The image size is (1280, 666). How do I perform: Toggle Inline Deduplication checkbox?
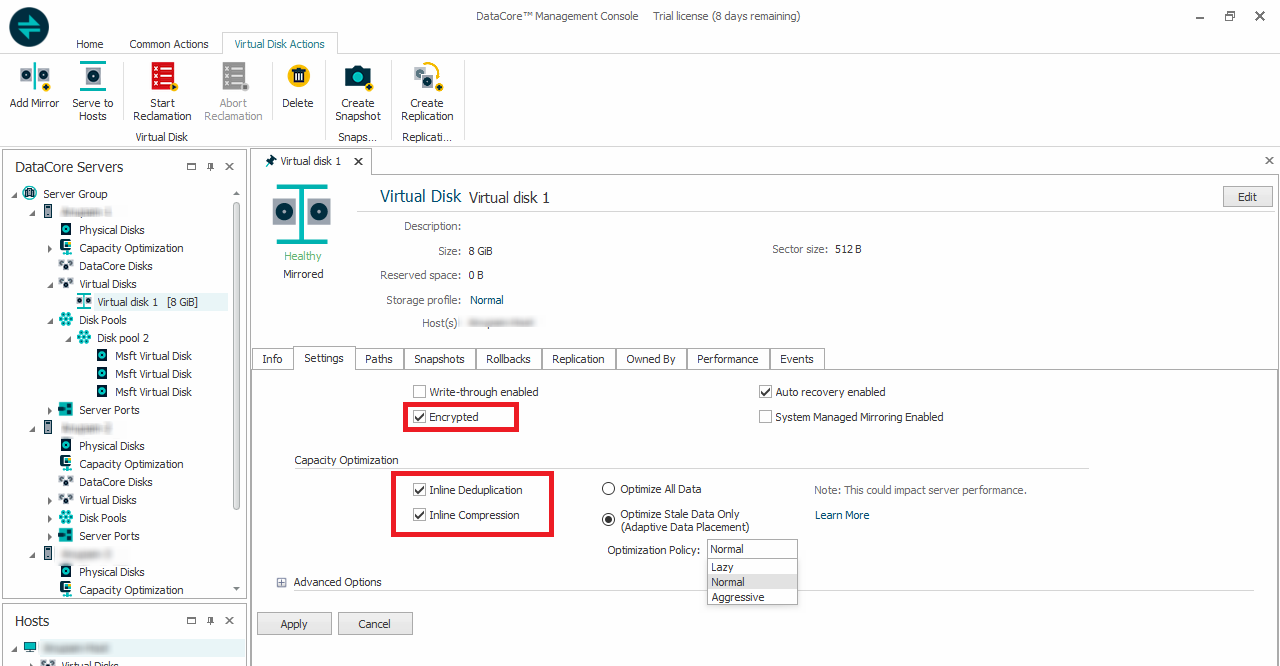[420, 490]
